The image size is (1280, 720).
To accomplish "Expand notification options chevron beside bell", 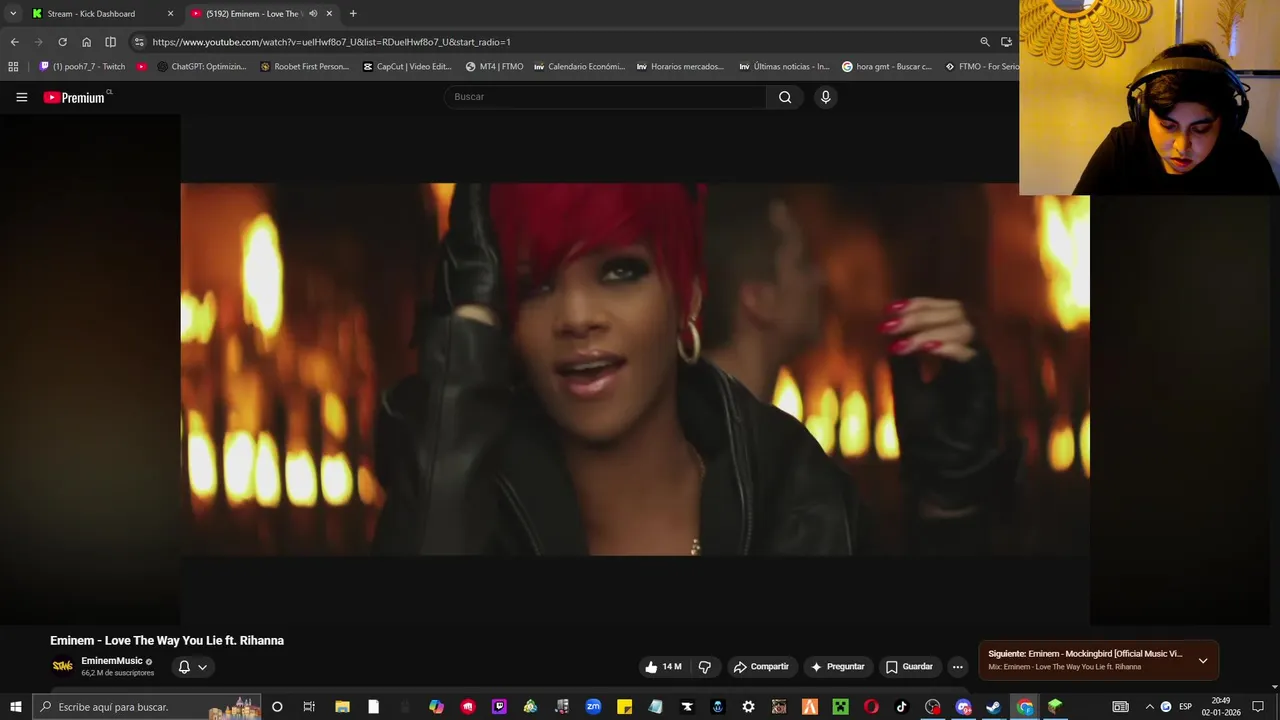I will coord(202,667).
